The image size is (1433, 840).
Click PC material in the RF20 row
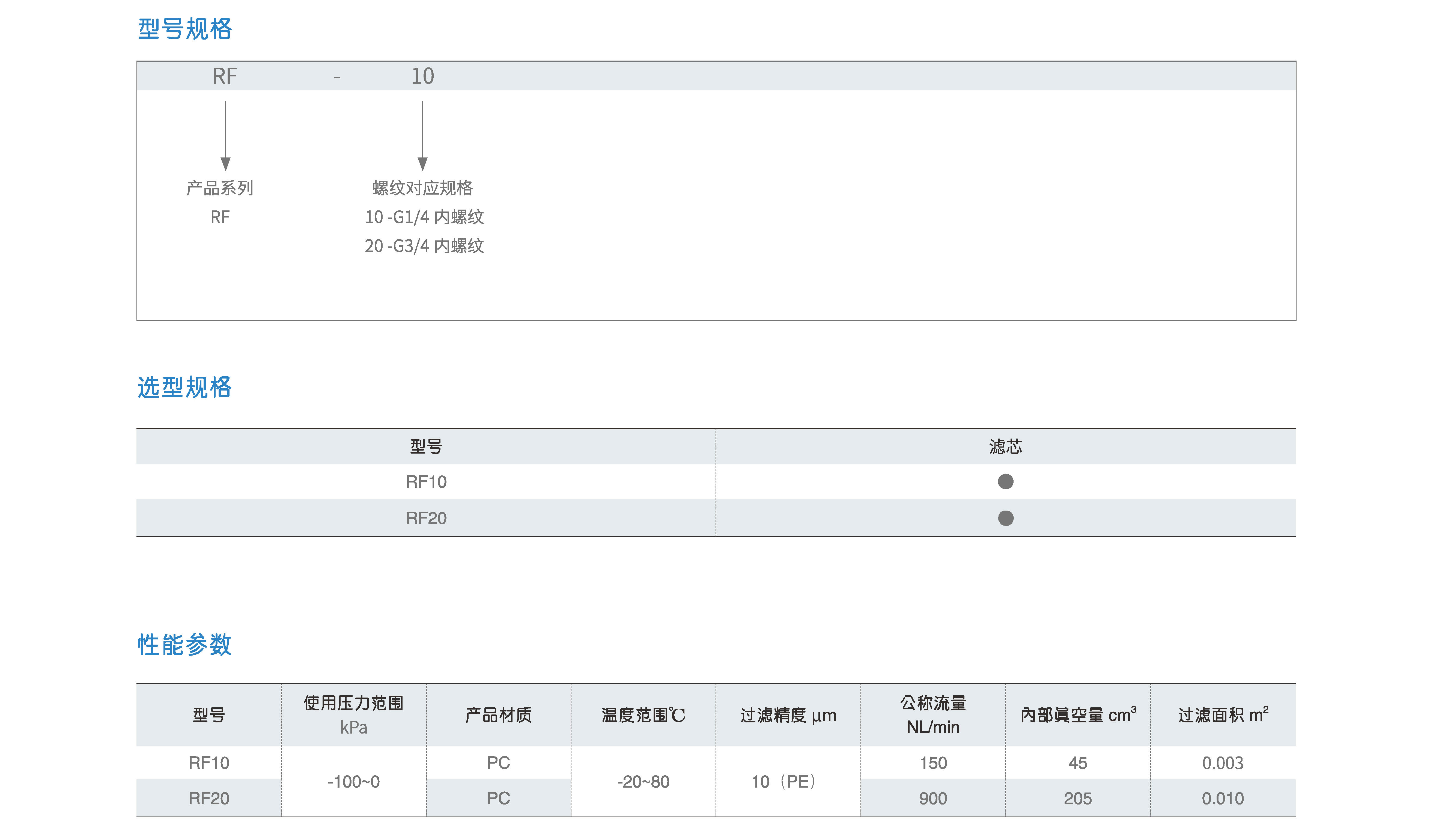coord(499,799)
